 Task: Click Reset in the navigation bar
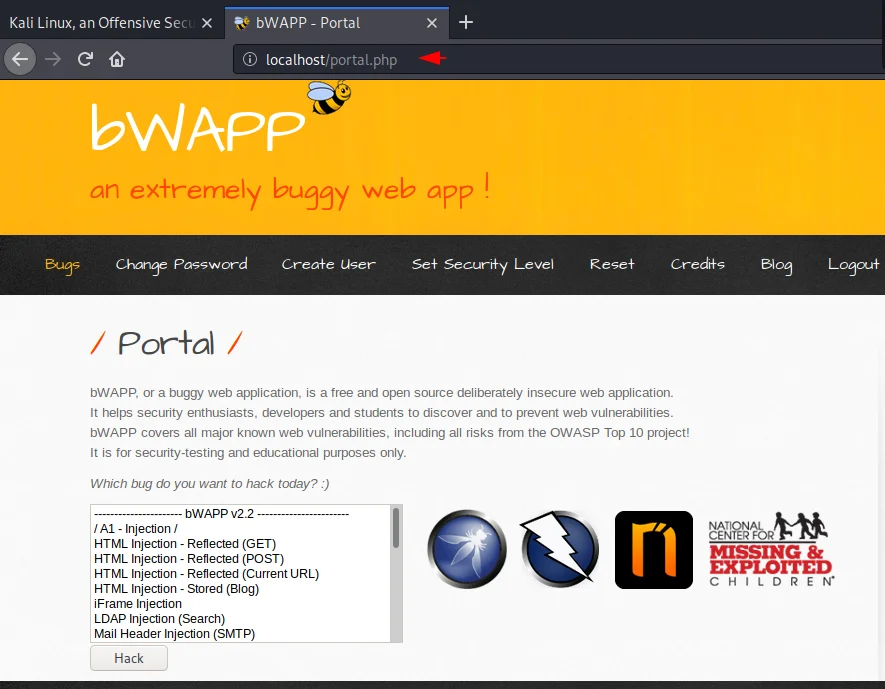[x=612, y=264]
